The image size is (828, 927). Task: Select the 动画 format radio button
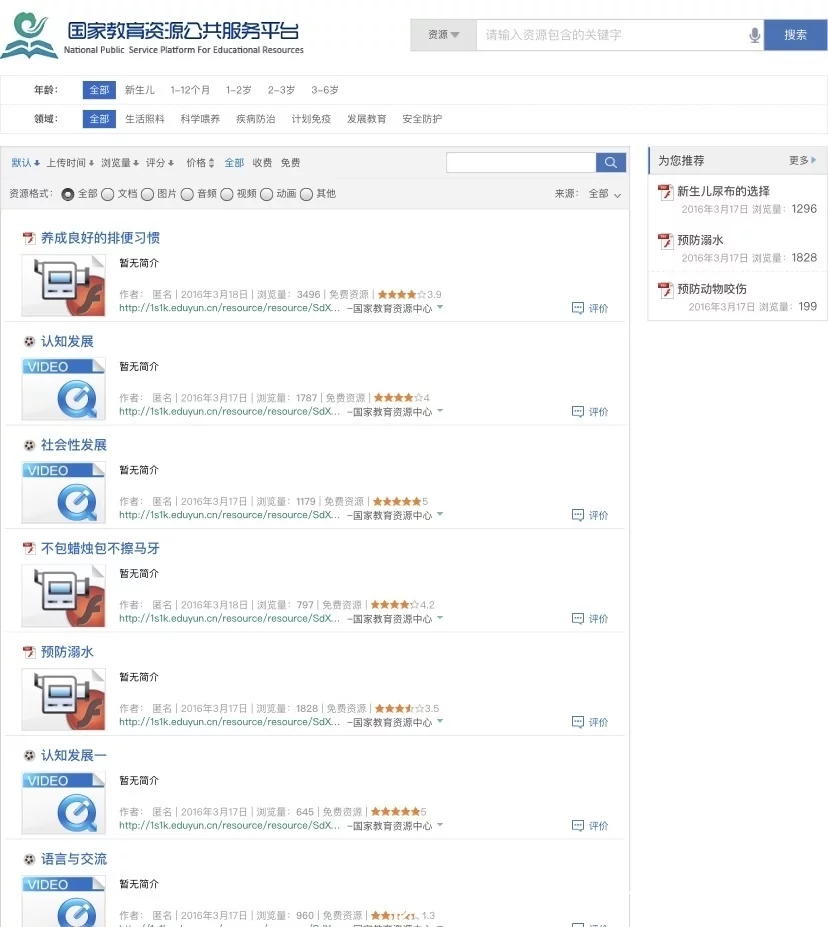coord(267,194)
